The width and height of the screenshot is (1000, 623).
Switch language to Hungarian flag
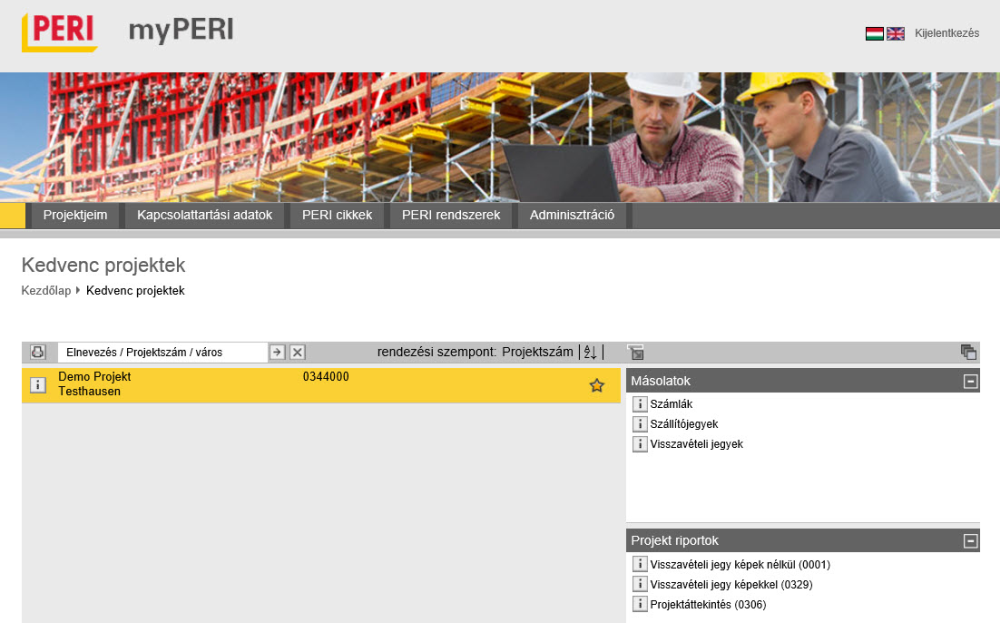(874, 33)
